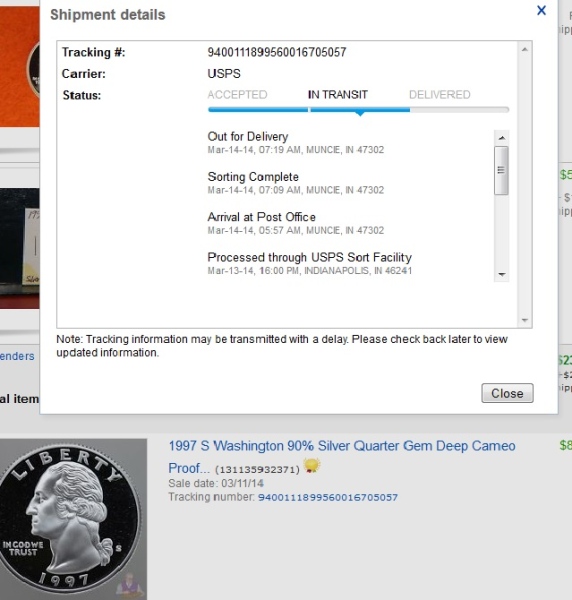This screenshot has width=572, height=600.
Task: Click the Arrival at Post Office event
Action: click(295, 223)
